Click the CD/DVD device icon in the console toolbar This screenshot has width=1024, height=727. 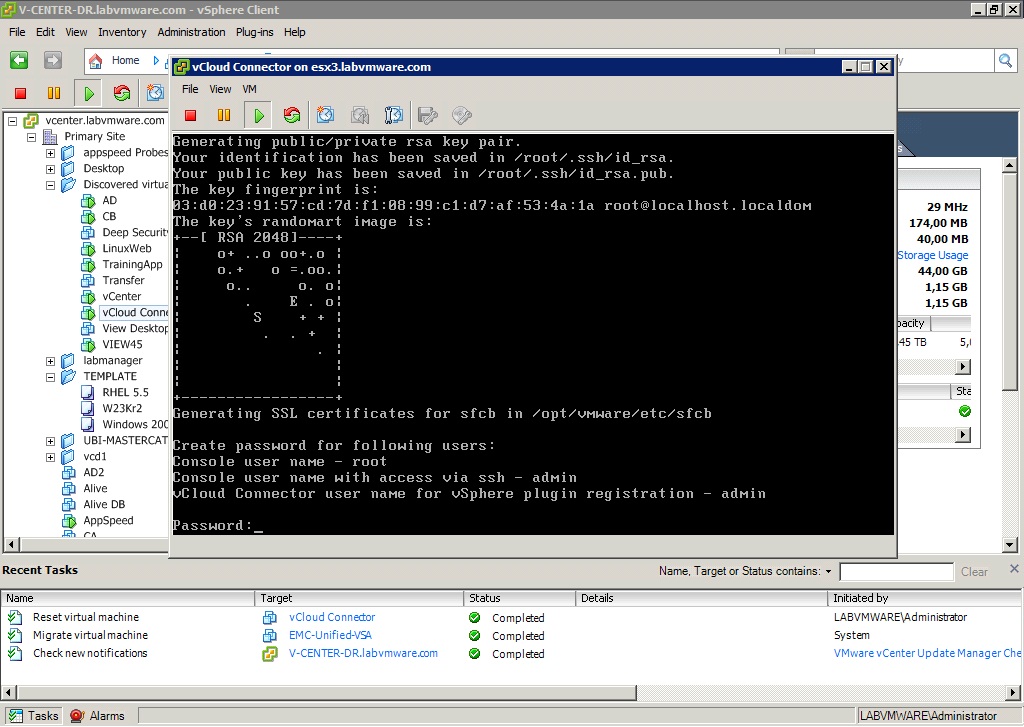coord(462,116)
